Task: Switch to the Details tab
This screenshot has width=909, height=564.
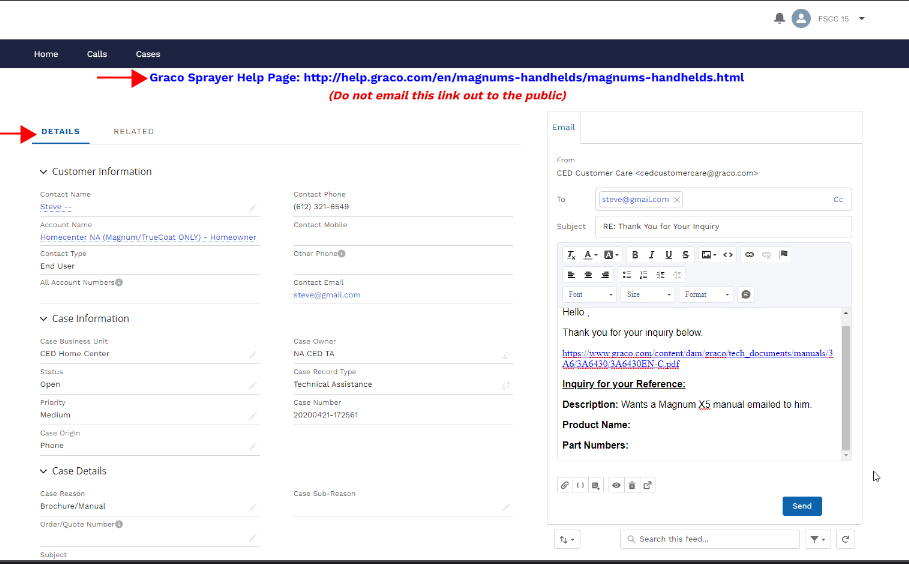Action: (60, 132)
